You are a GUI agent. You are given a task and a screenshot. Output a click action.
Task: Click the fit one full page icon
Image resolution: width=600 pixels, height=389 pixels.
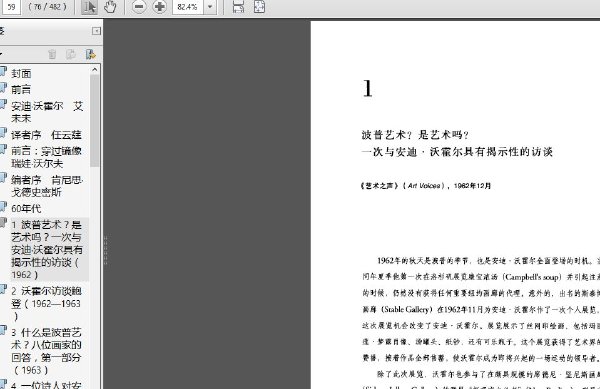[259, 7]
